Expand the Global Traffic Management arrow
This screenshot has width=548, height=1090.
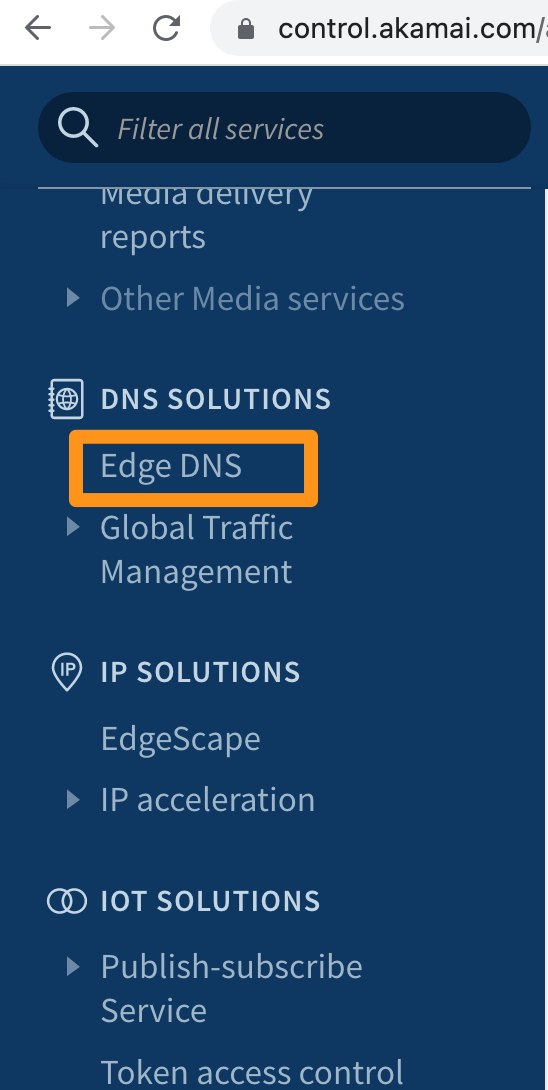tap(73, 527)
